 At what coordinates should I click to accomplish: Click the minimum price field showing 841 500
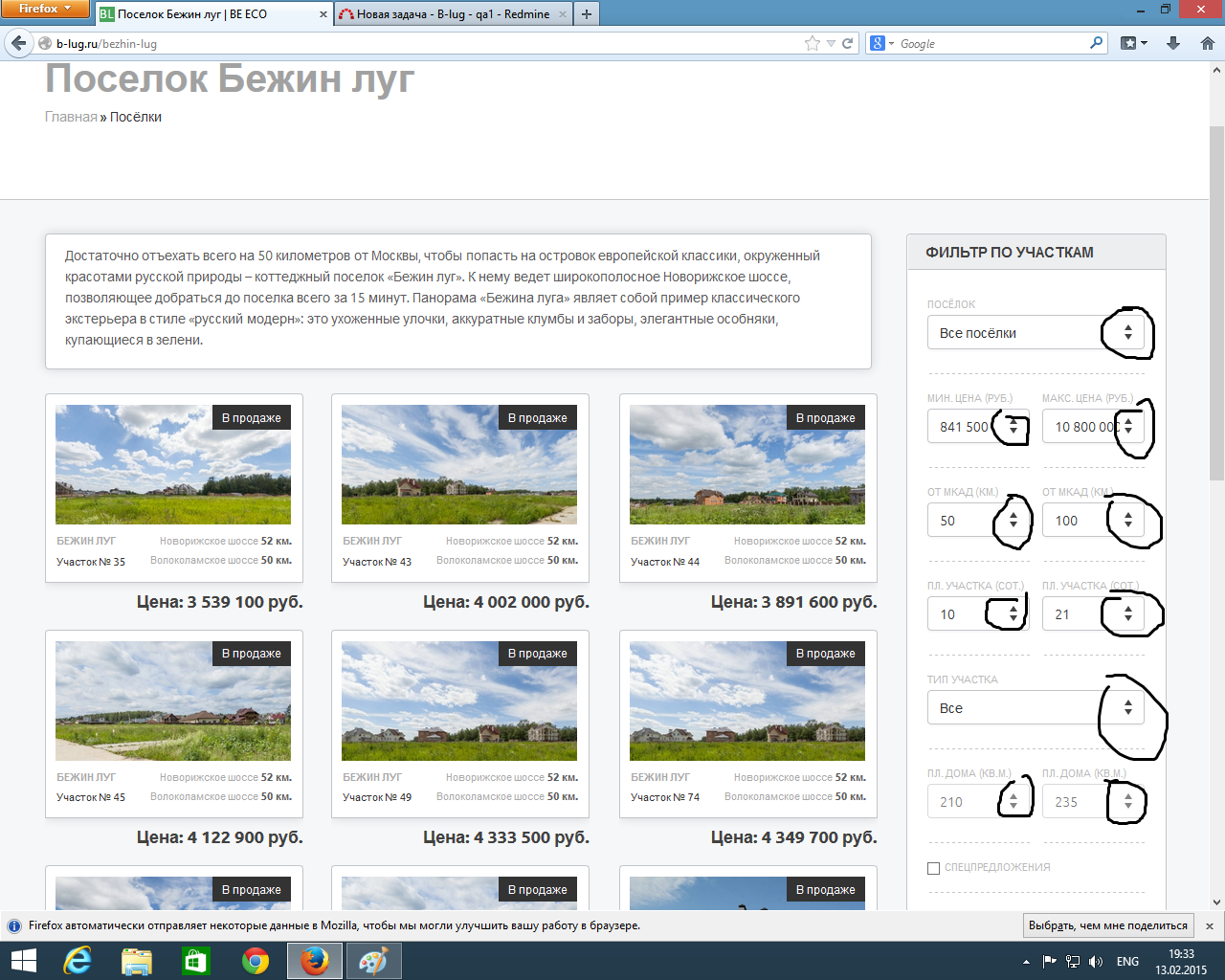pyautogui.click(x=962, y=427)
